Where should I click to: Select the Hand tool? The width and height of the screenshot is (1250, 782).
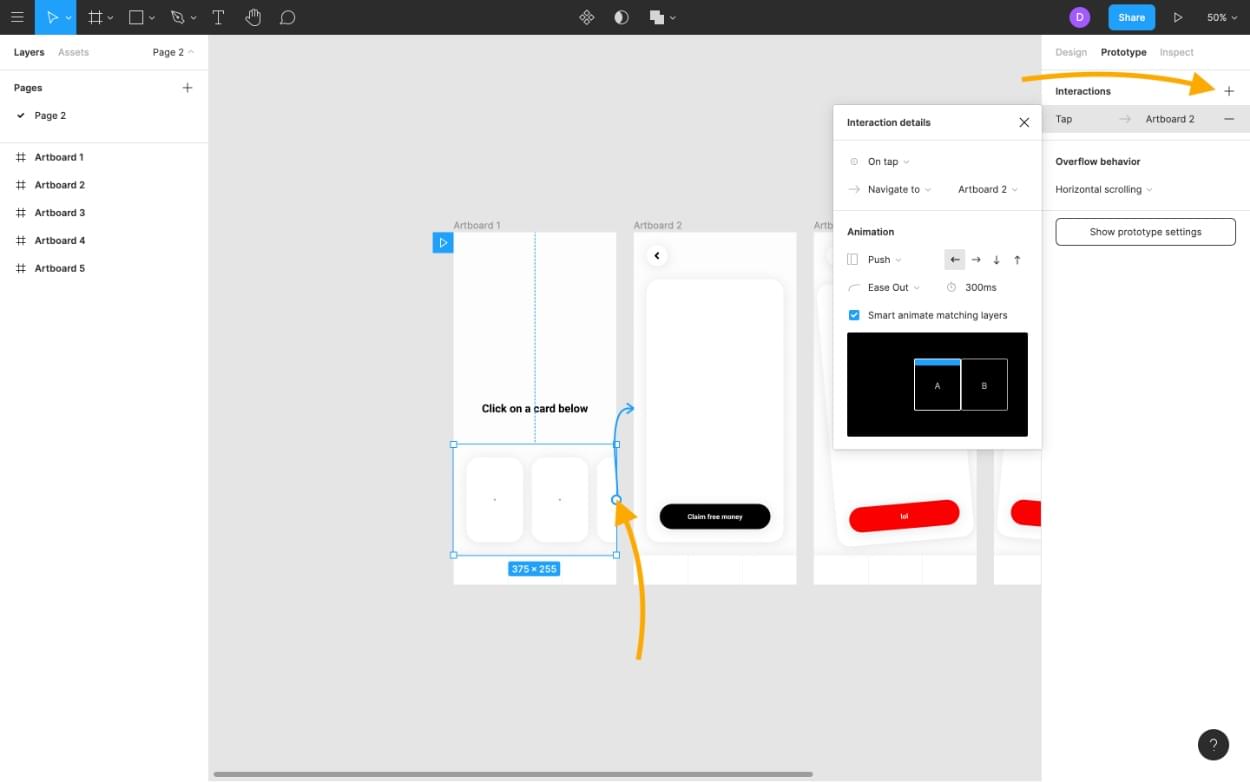coord(253,17)
